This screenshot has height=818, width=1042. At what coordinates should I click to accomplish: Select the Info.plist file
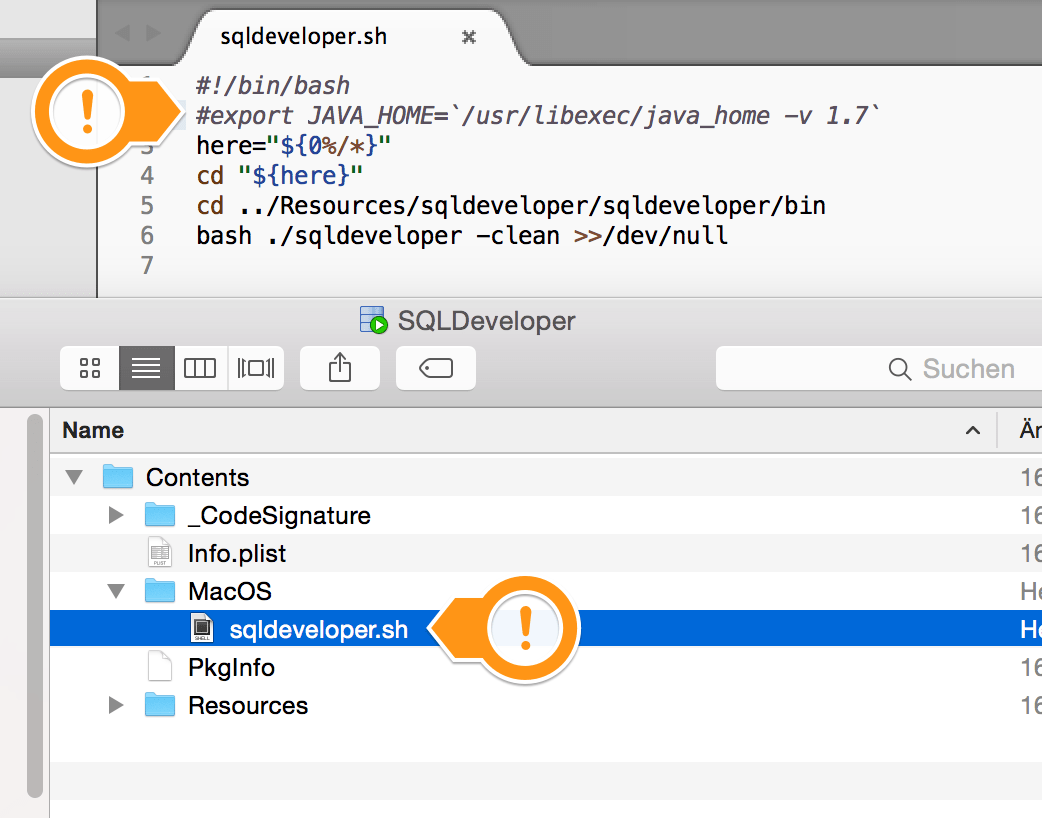click(546, 553)
